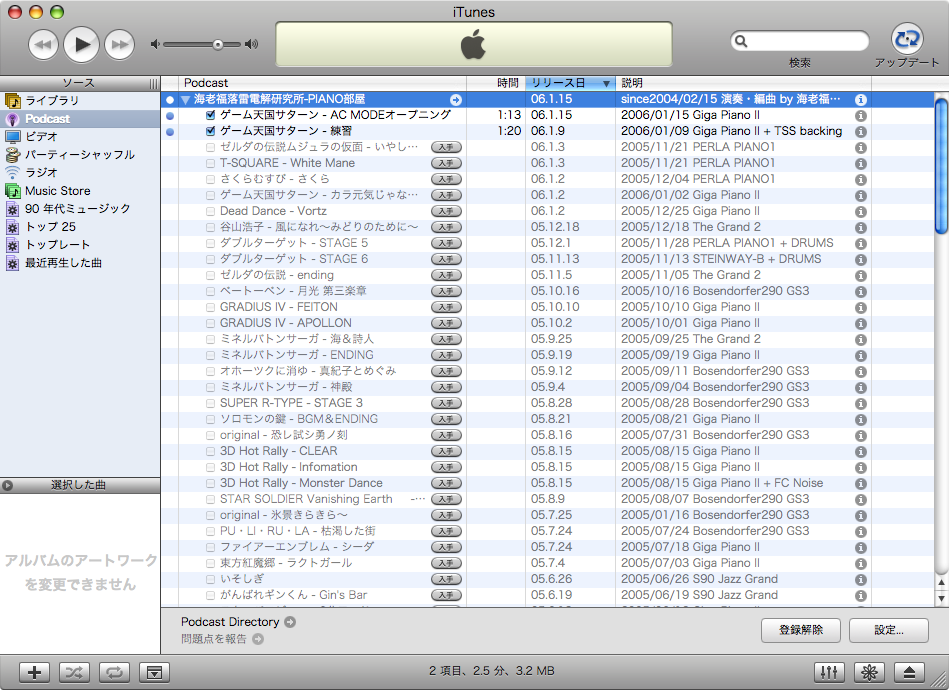This screenshot has height=690, width=949.
Task: Click info icon for 2006/01/09 Giga Piano II row
Action: (861, 131)
